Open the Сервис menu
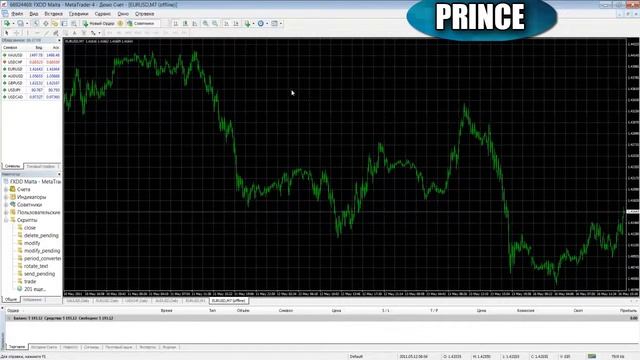 (x=103, y=13)
